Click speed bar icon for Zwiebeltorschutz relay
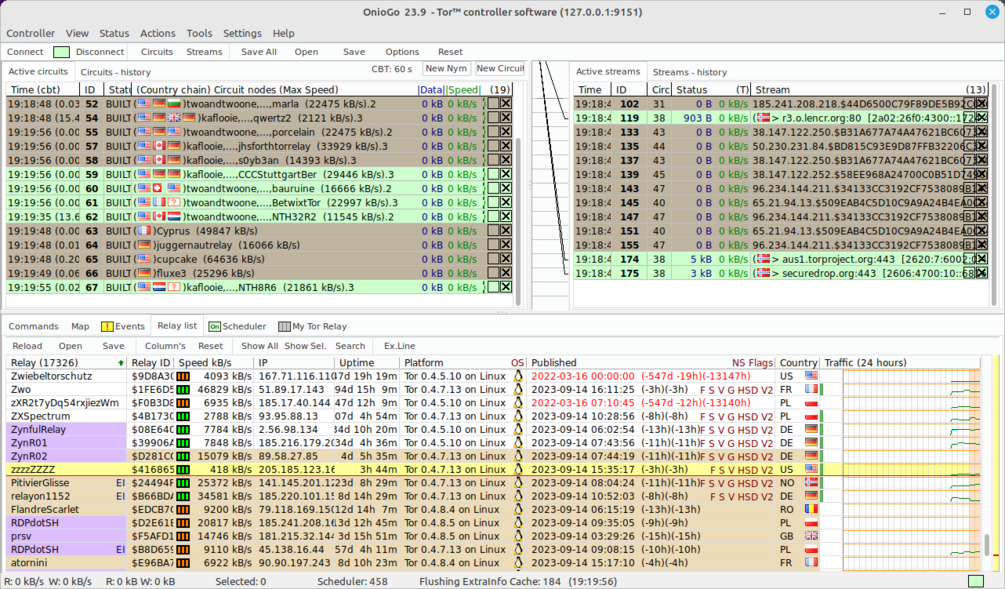Viewport: 1005px width, 589px height. pyautogui.click(x=183, y=376)
